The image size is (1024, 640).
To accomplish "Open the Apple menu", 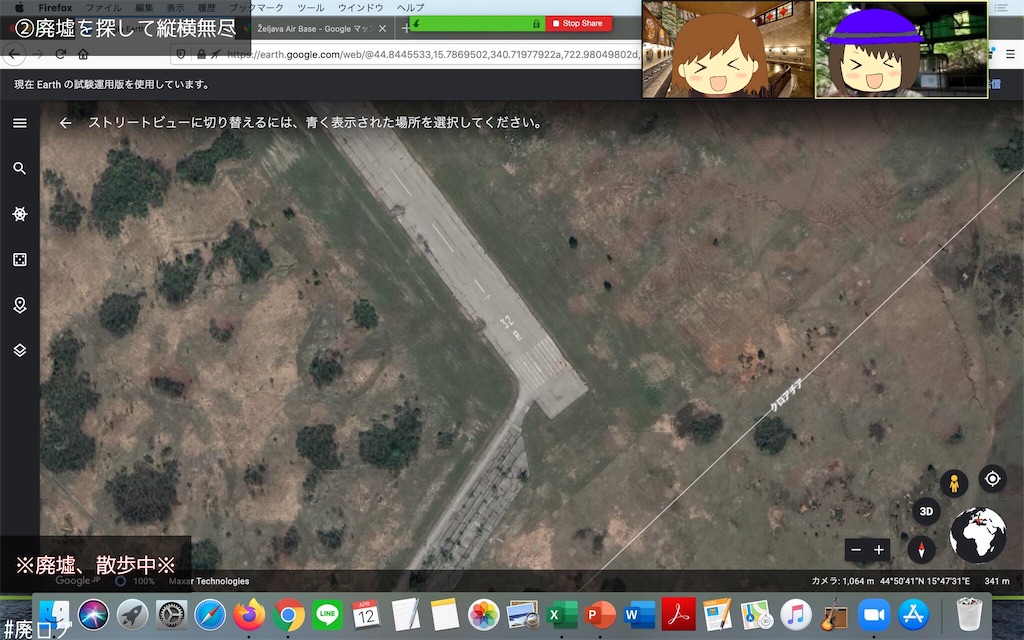I will click(19, 8).
